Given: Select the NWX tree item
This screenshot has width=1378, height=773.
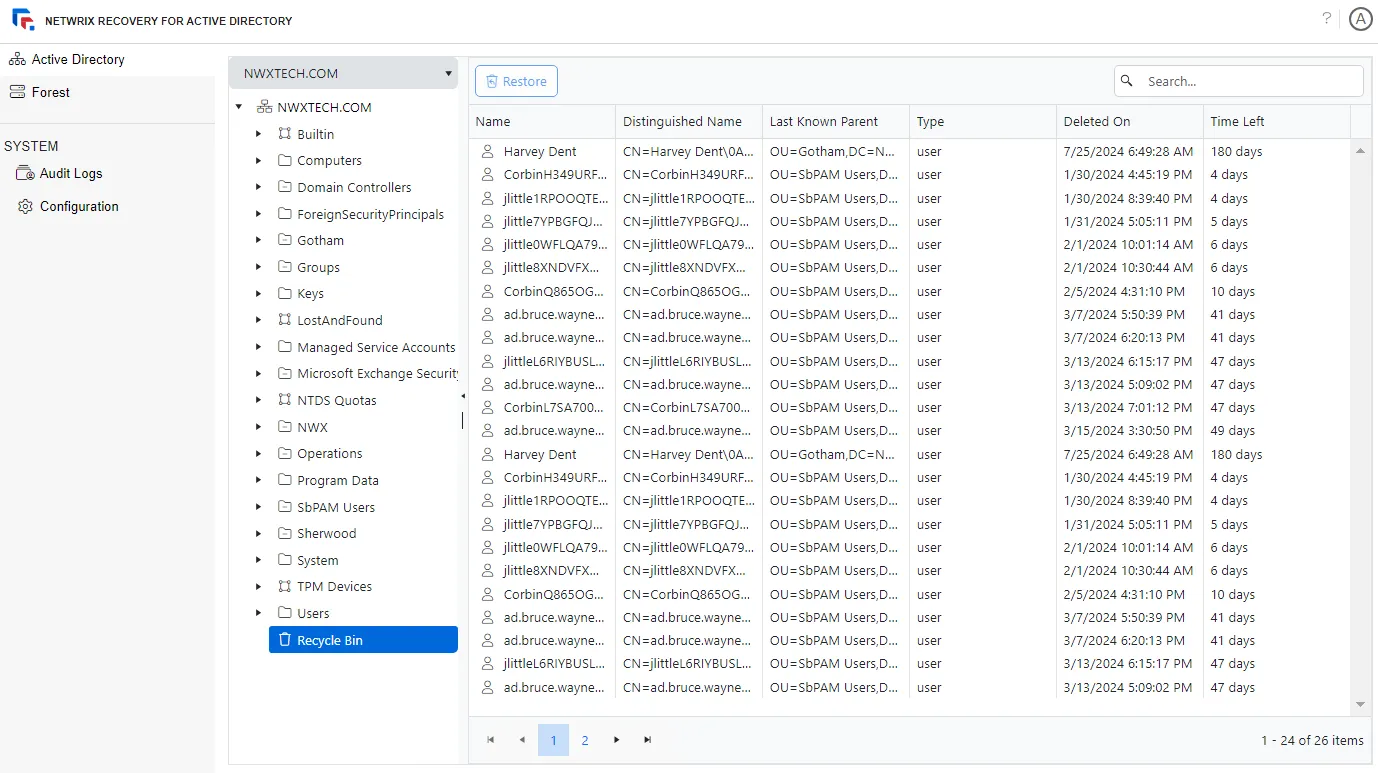Looking at the screenshot, I should click(312, 427).
